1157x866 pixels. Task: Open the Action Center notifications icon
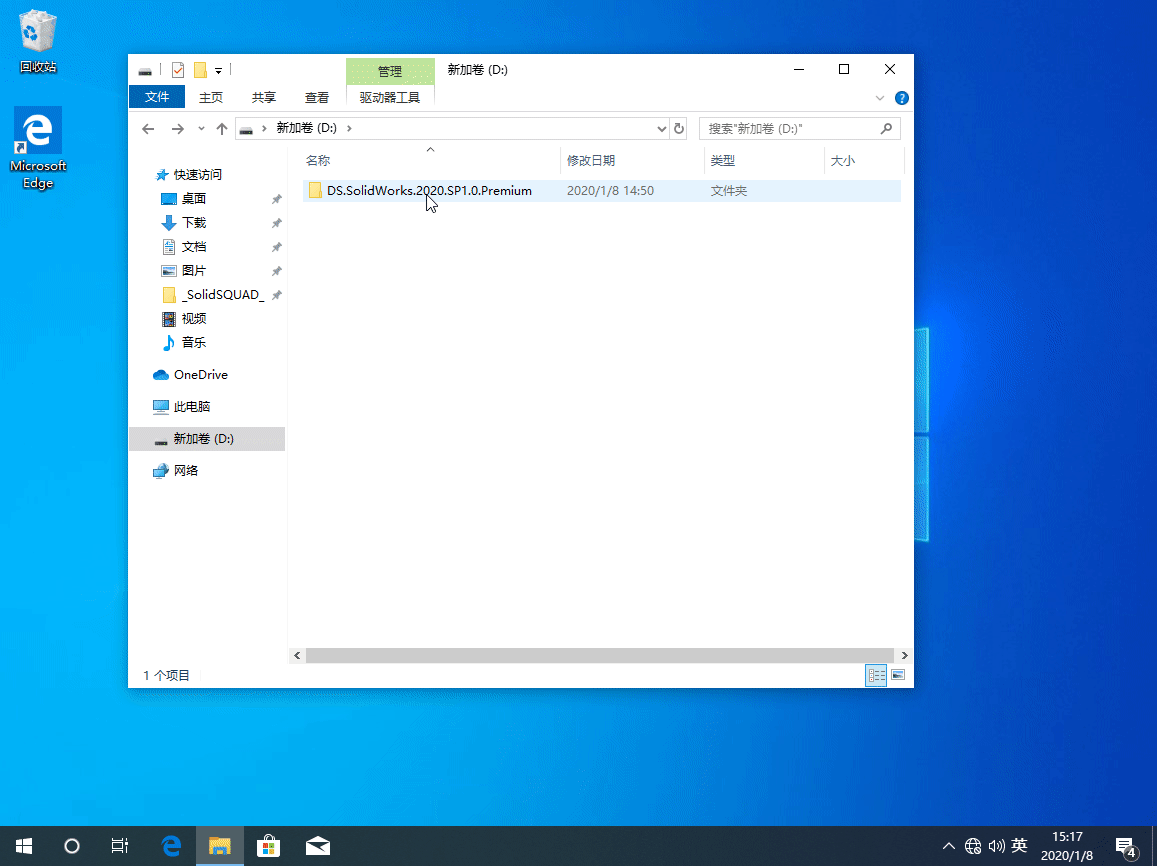point(1127,848)
